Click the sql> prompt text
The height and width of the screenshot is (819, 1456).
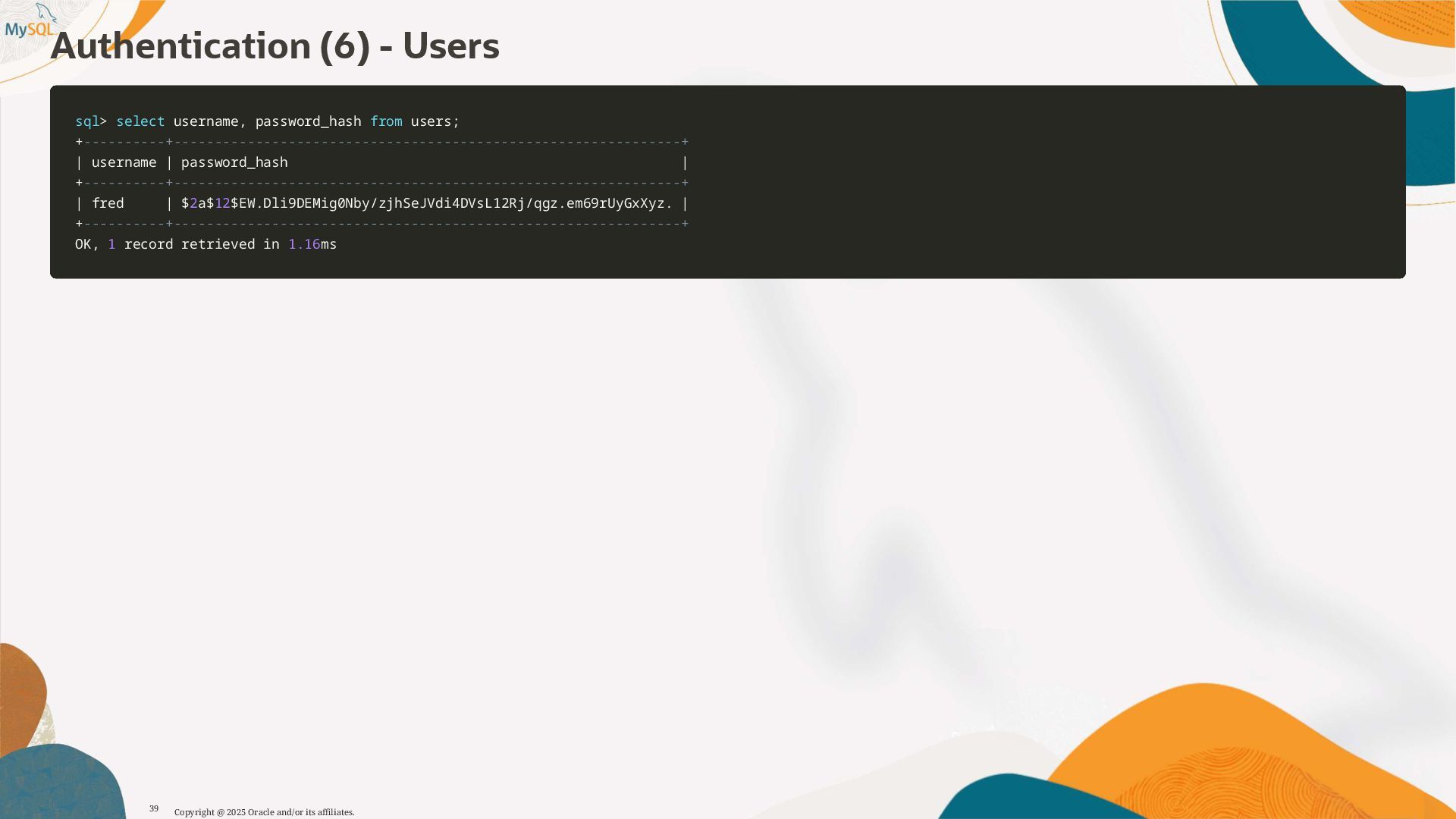91,121
